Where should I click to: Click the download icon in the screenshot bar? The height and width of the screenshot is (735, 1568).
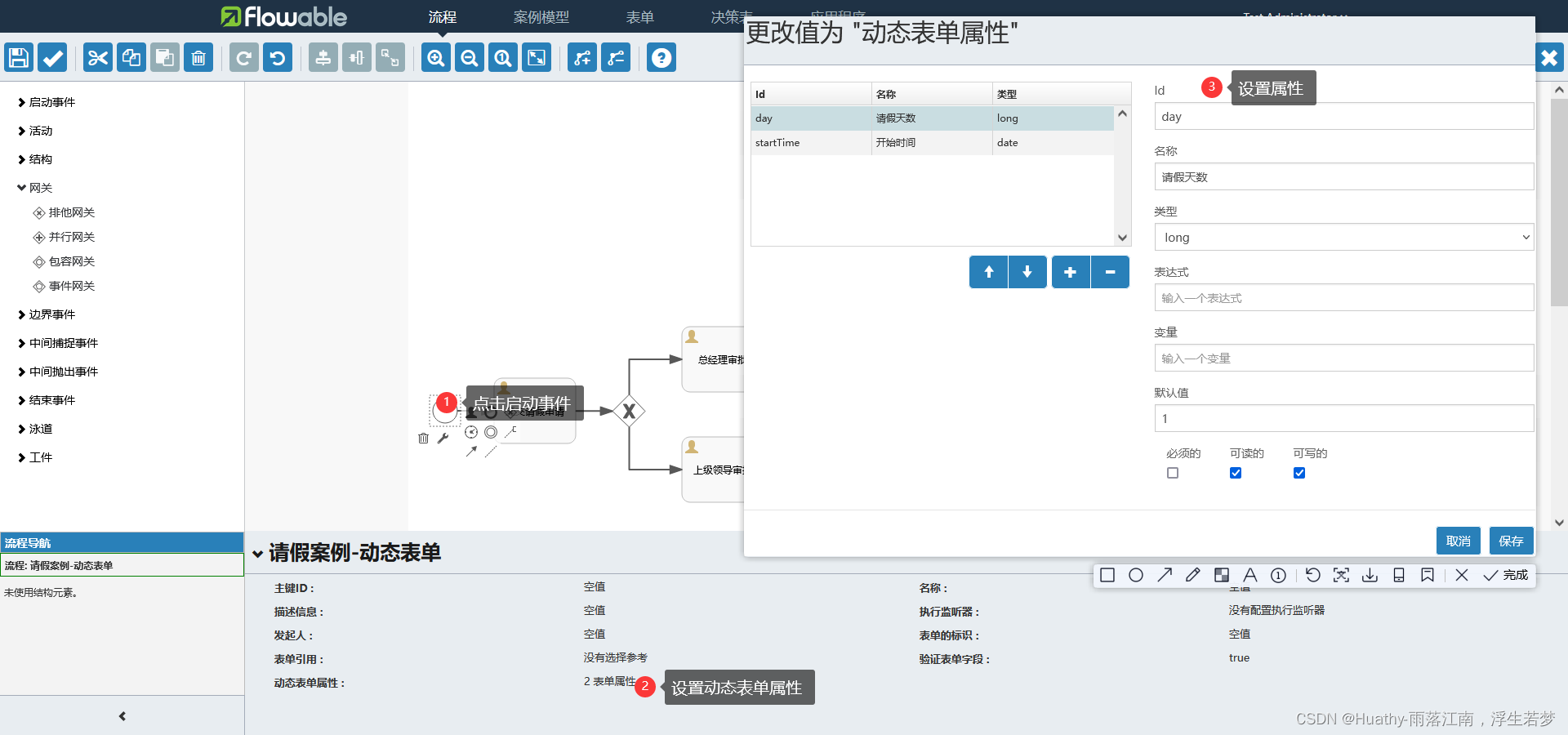click(x=1370, y=575)
